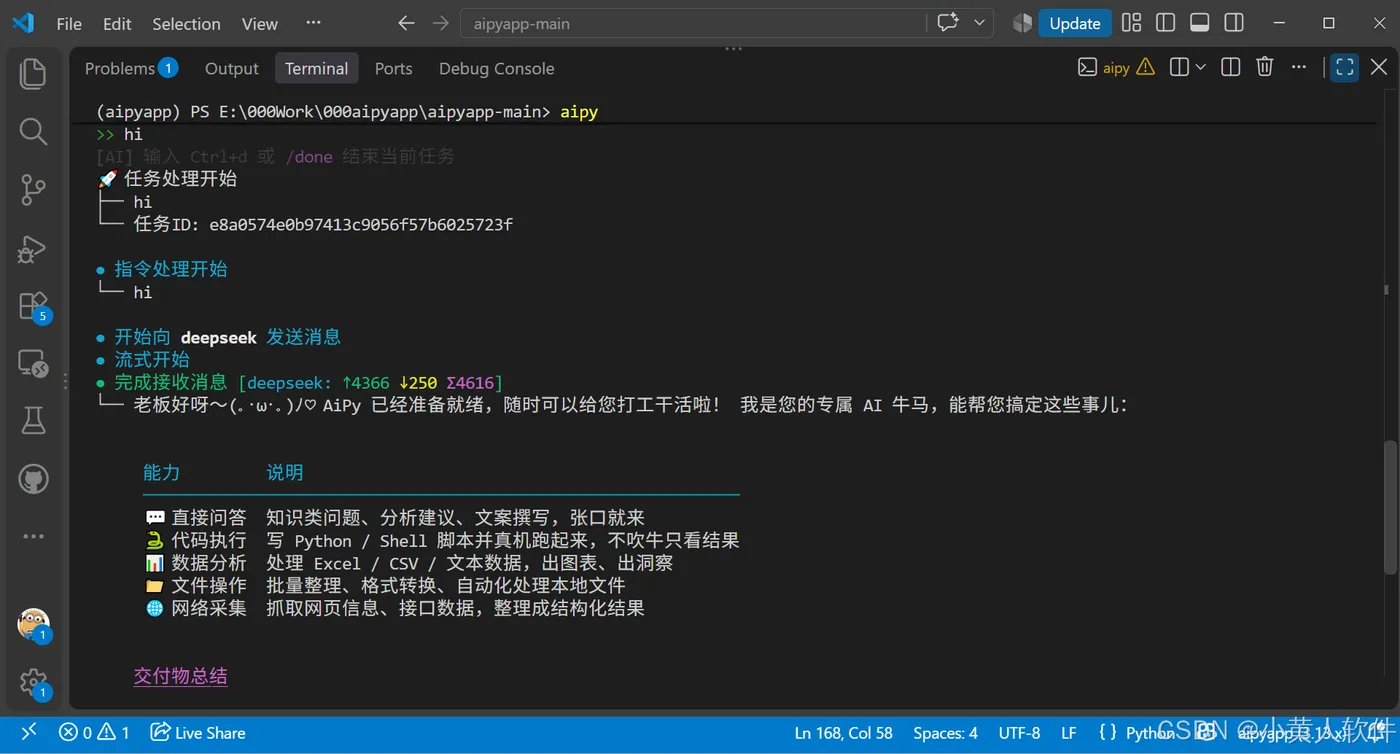The width and height of the screenshot is (1400, 754).
Task: Toggle the bottom panel visibility icon
Action: (1200, 23)
